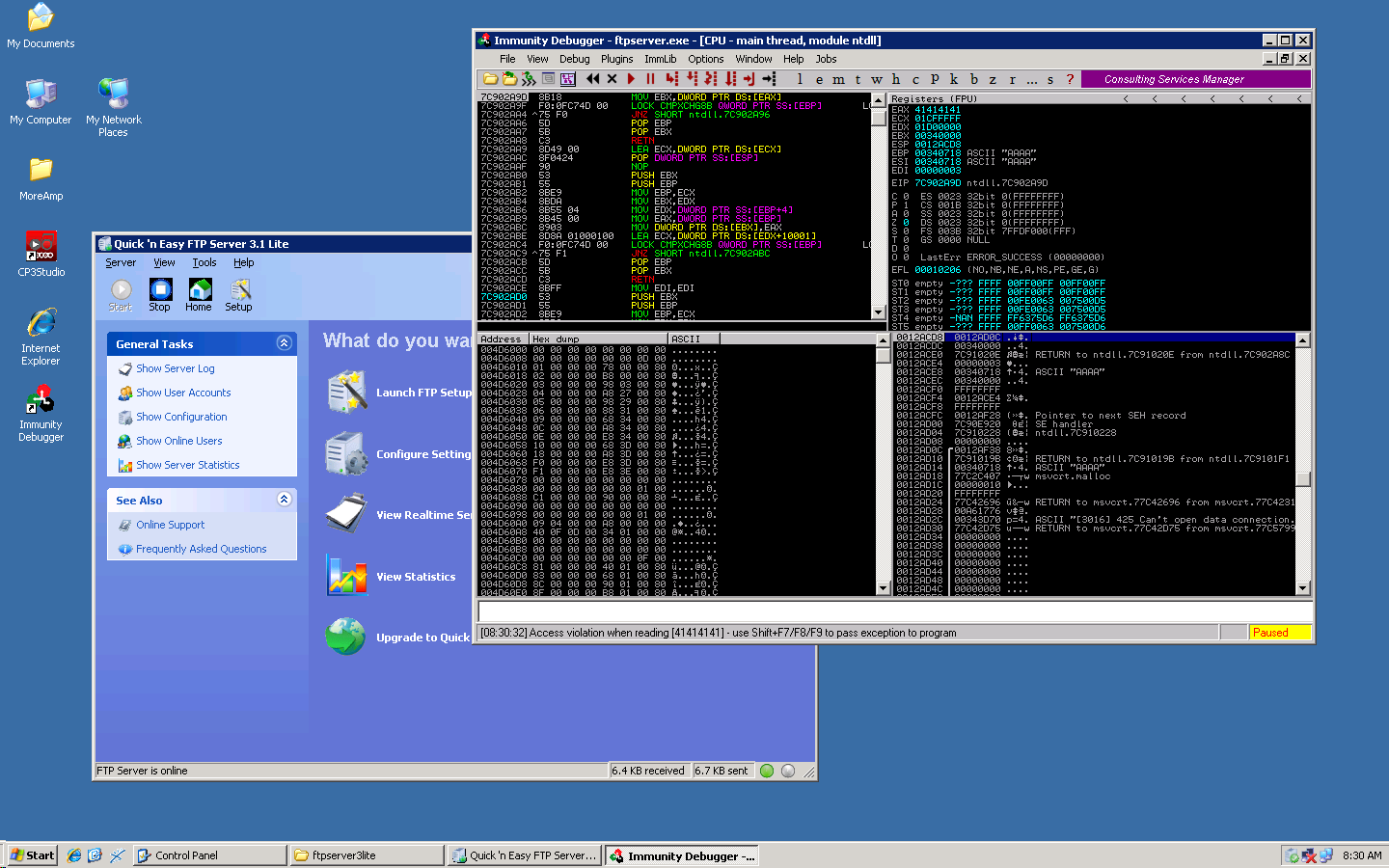
Task: Open the Options menu in Immunity Debugger
Action: pos(706,59)
